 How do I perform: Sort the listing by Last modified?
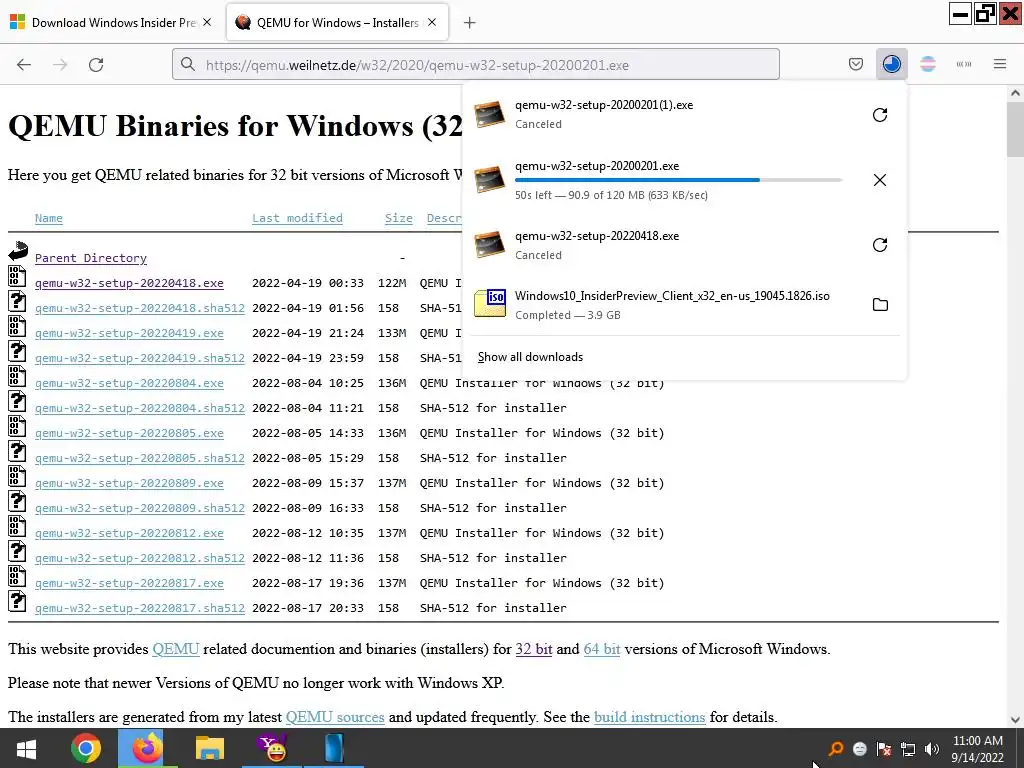tap(297, 218)
